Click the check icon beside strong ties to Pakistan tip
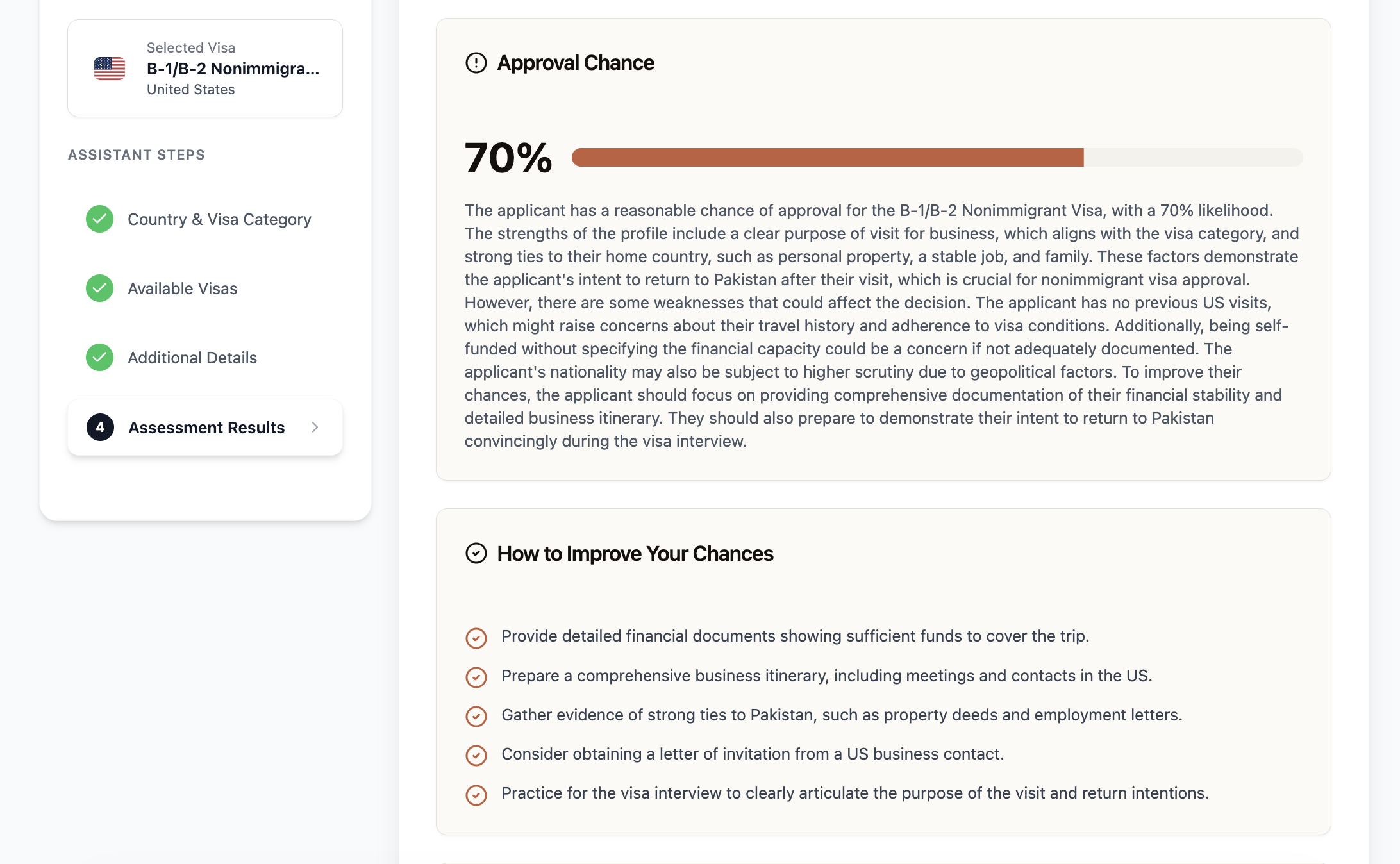This screenshot has height=864, width=1400. point(476,717)
